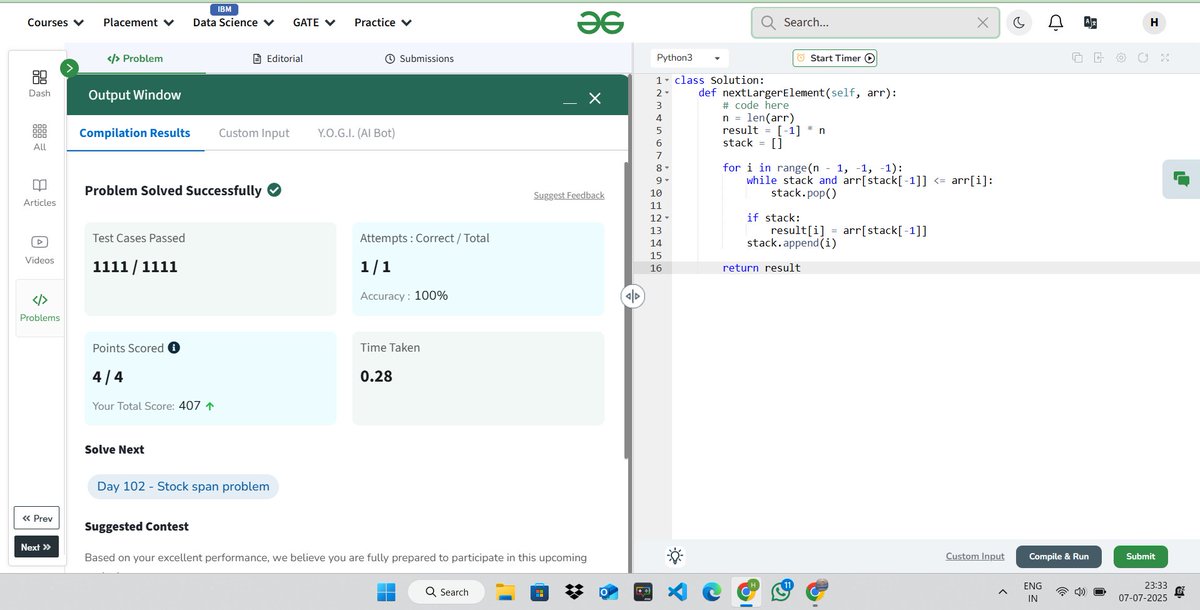Toggle dark mode with the moon icon
The height and width of the screenshot is (610, 1200).
coord(1019,22)
